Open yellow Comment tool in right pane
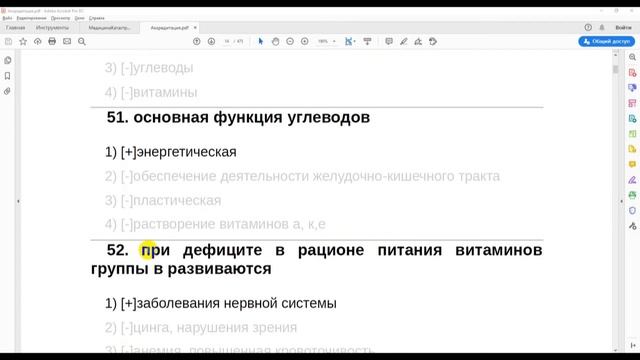 click(632, 164)
